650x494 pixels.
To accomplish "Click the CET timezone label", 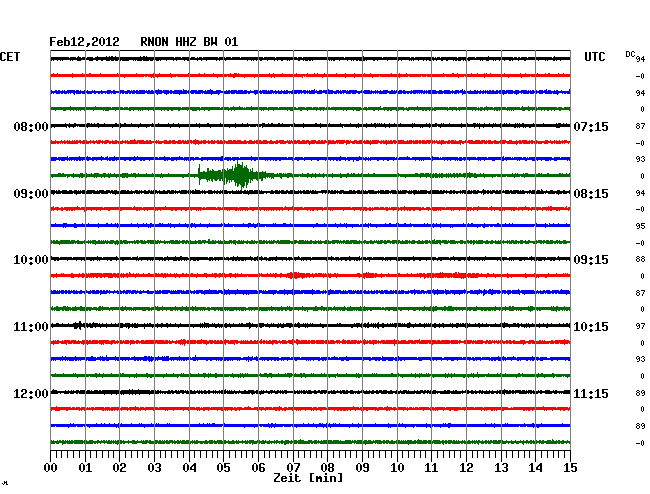I will coord(10,57).
